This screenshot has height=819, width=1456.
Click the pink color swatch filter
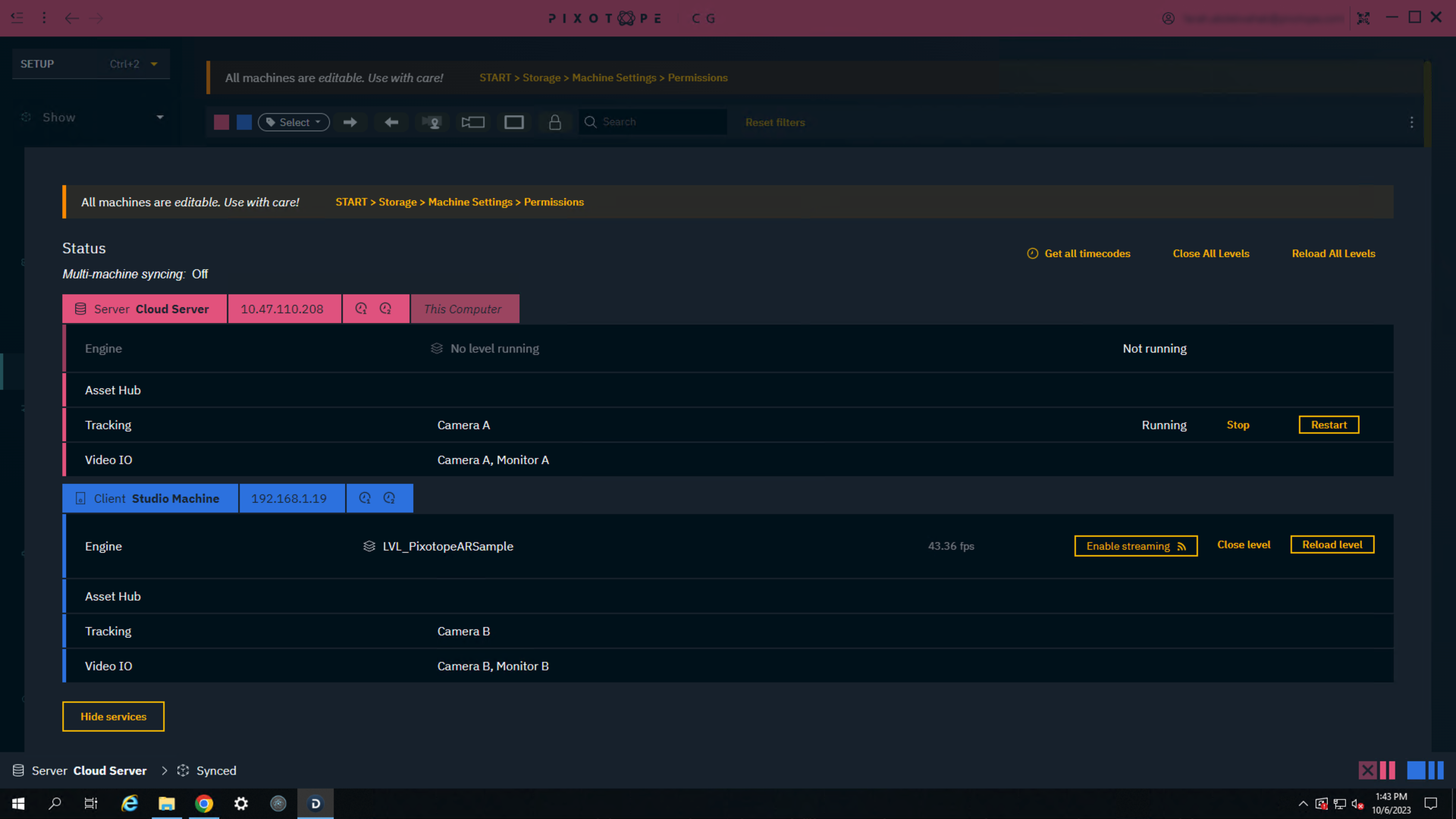click(x=221, y=122)
